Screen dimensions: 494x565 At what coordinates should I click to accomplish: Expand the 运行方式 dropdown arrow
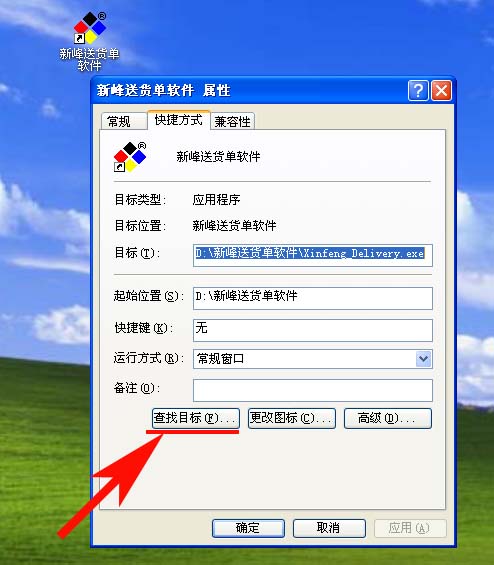tap(423, 359)
